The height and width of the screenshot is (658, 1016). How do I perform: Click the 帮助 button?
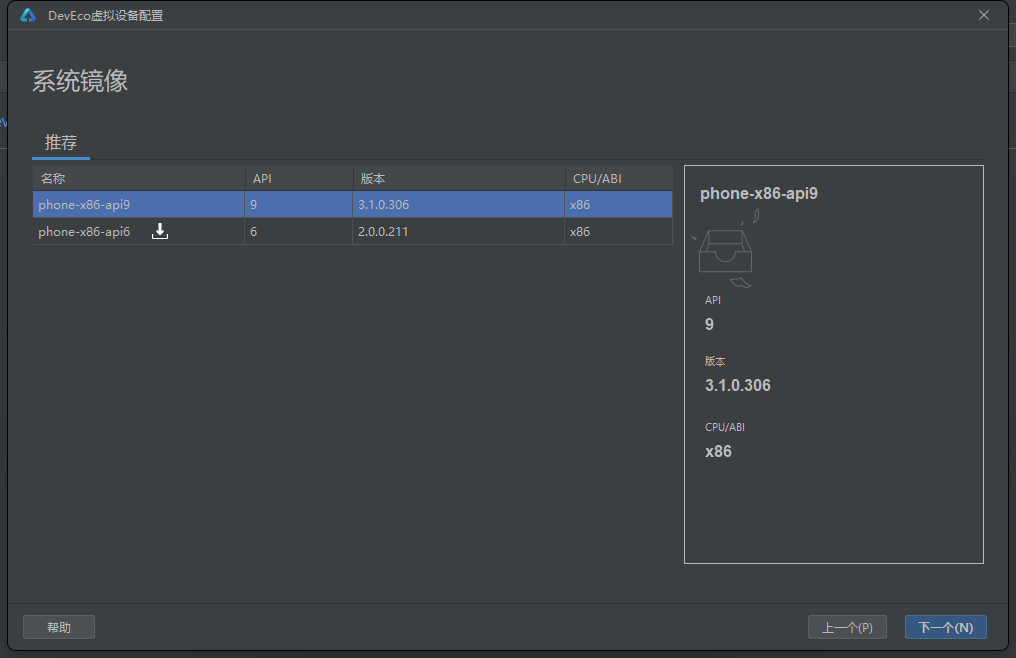coord(59,627)
